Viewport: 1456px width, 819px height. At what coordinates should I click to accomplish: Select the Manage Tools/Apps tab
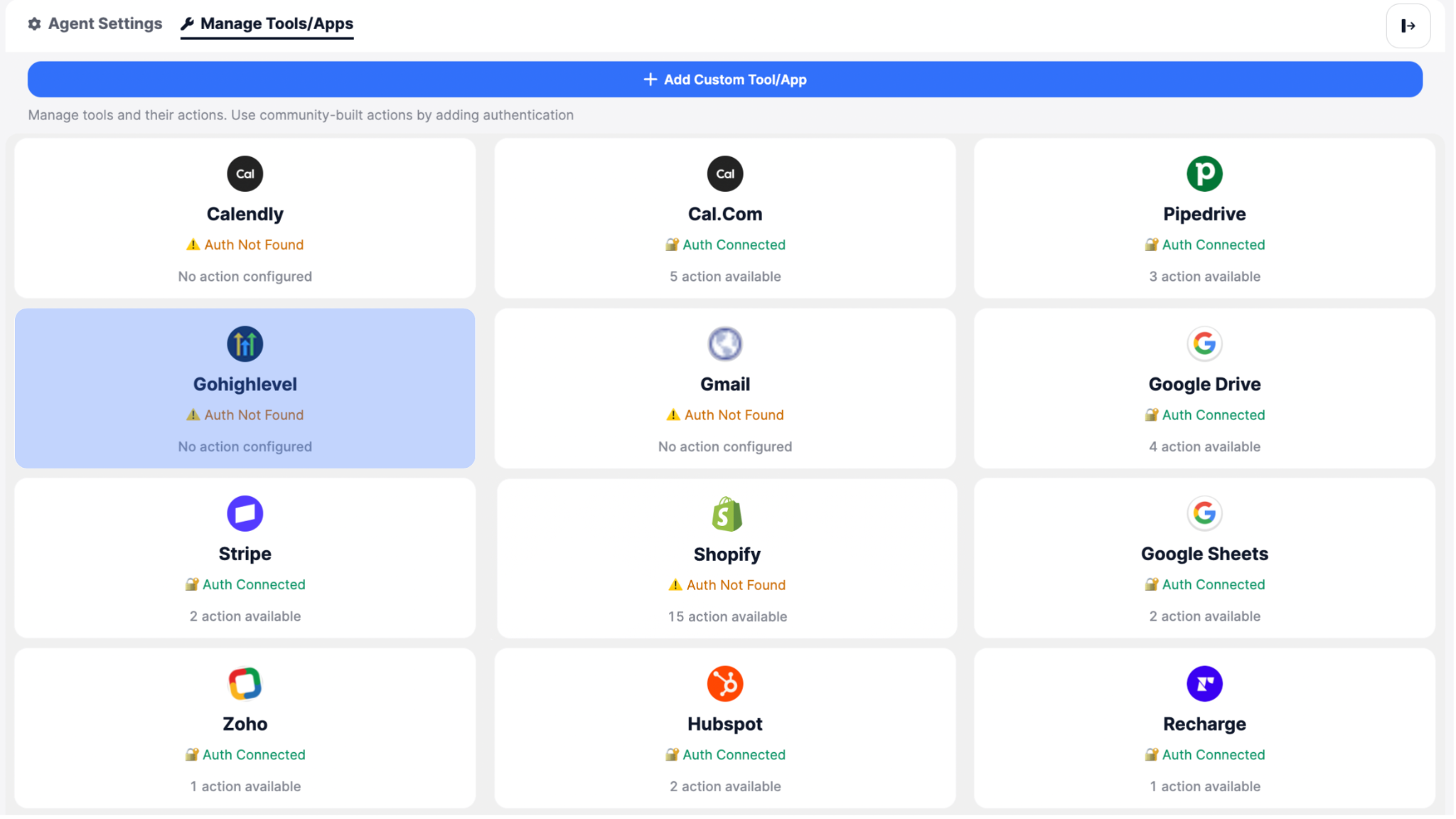pos(267,23)
